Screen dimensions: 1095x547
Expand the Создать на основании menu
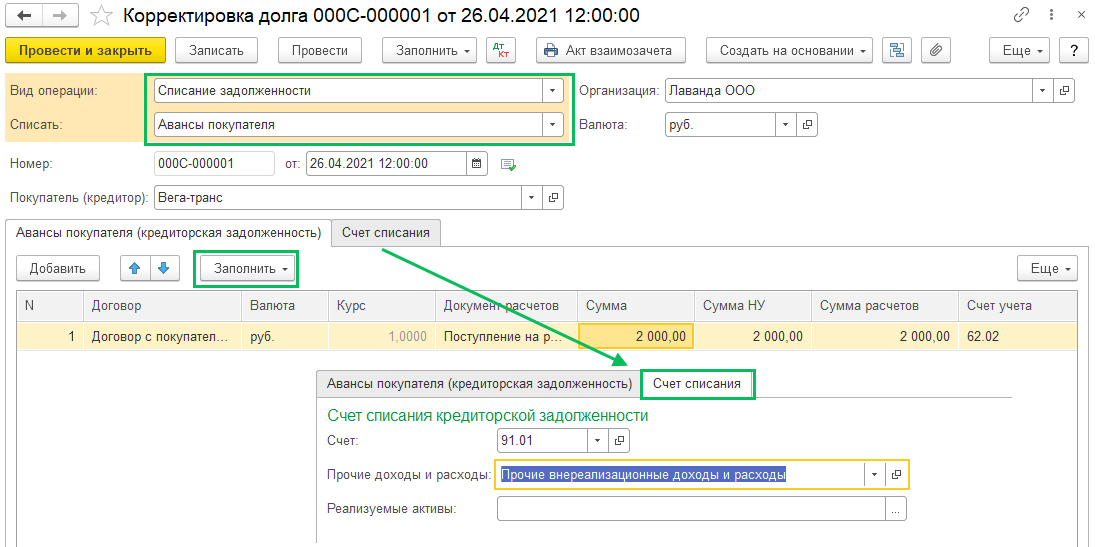[x=790, y=50]
